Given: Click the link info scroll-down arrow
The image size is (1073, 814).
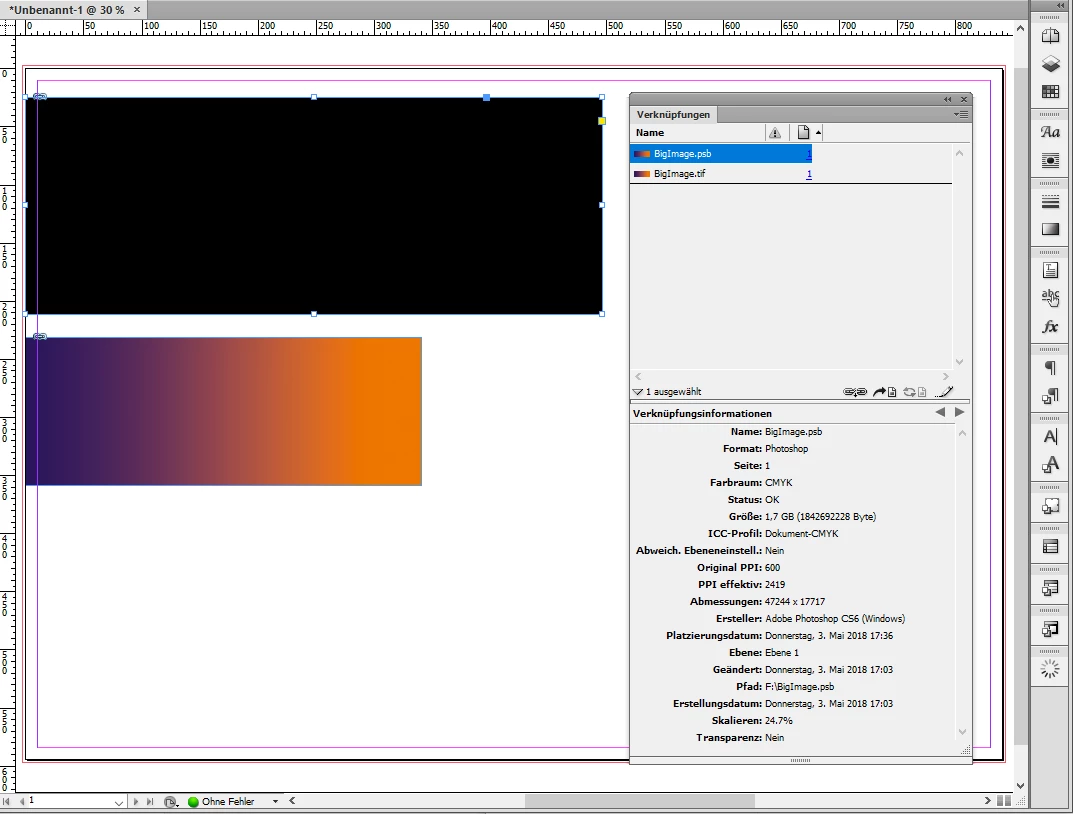Looking at the screenshot, I should pos(962,731).
